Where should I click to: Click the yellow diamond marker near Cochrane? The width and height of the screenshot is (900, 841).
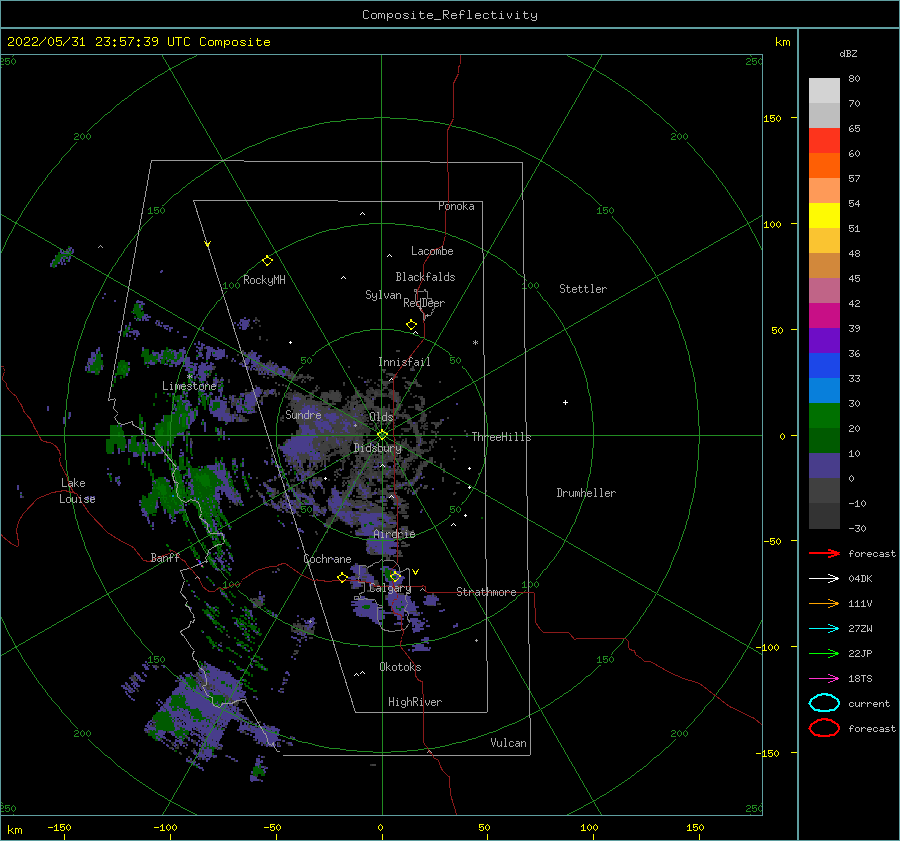pos(342,578)
